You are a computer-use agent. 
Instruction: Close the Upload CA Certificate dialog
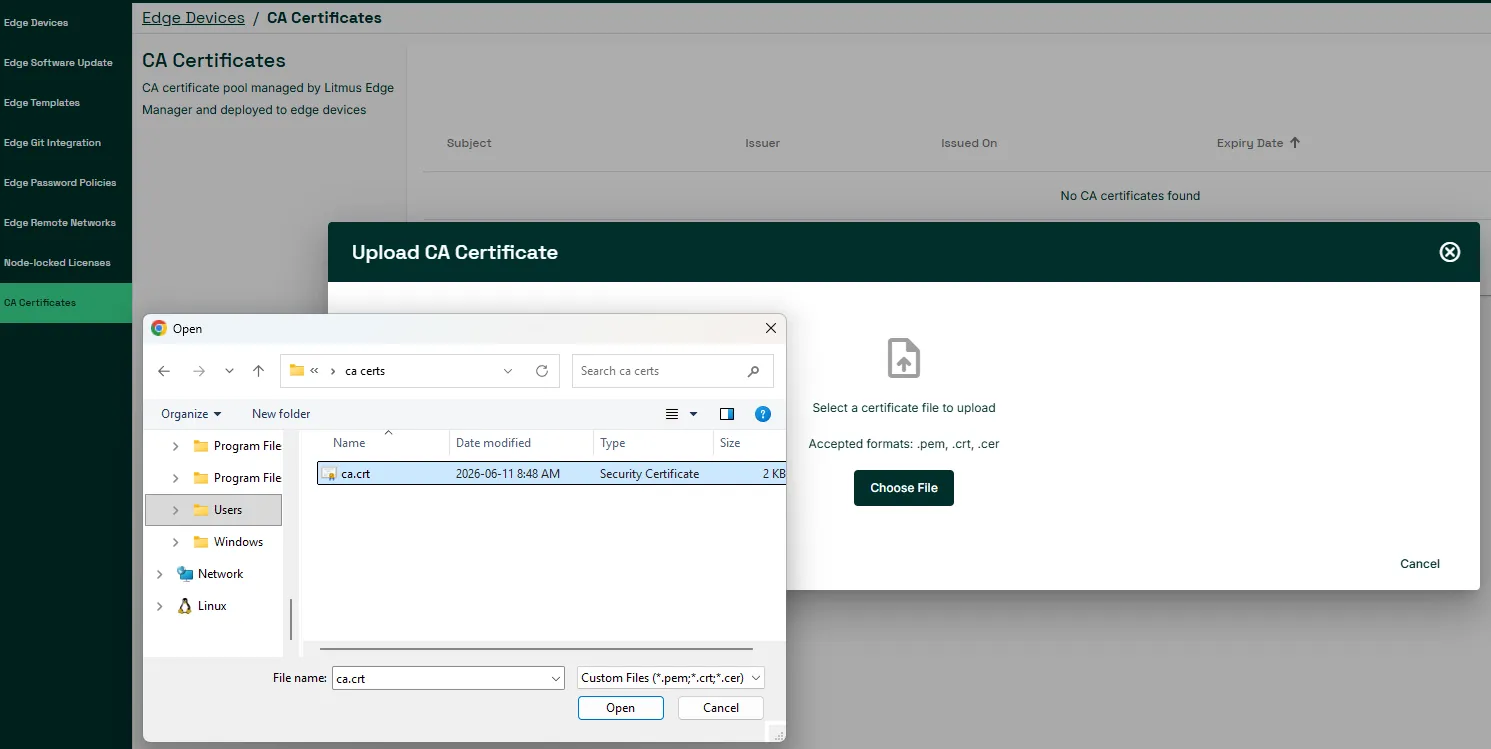point(1449,252)
